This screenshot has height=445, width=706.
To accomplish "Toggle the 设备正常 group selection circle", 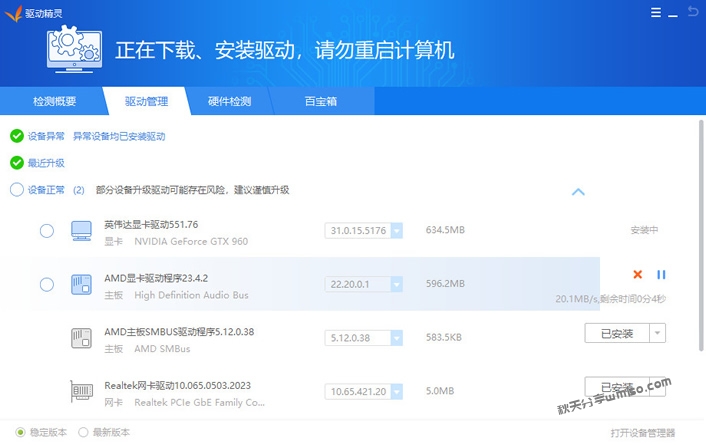I will click(x=17, y=190).
